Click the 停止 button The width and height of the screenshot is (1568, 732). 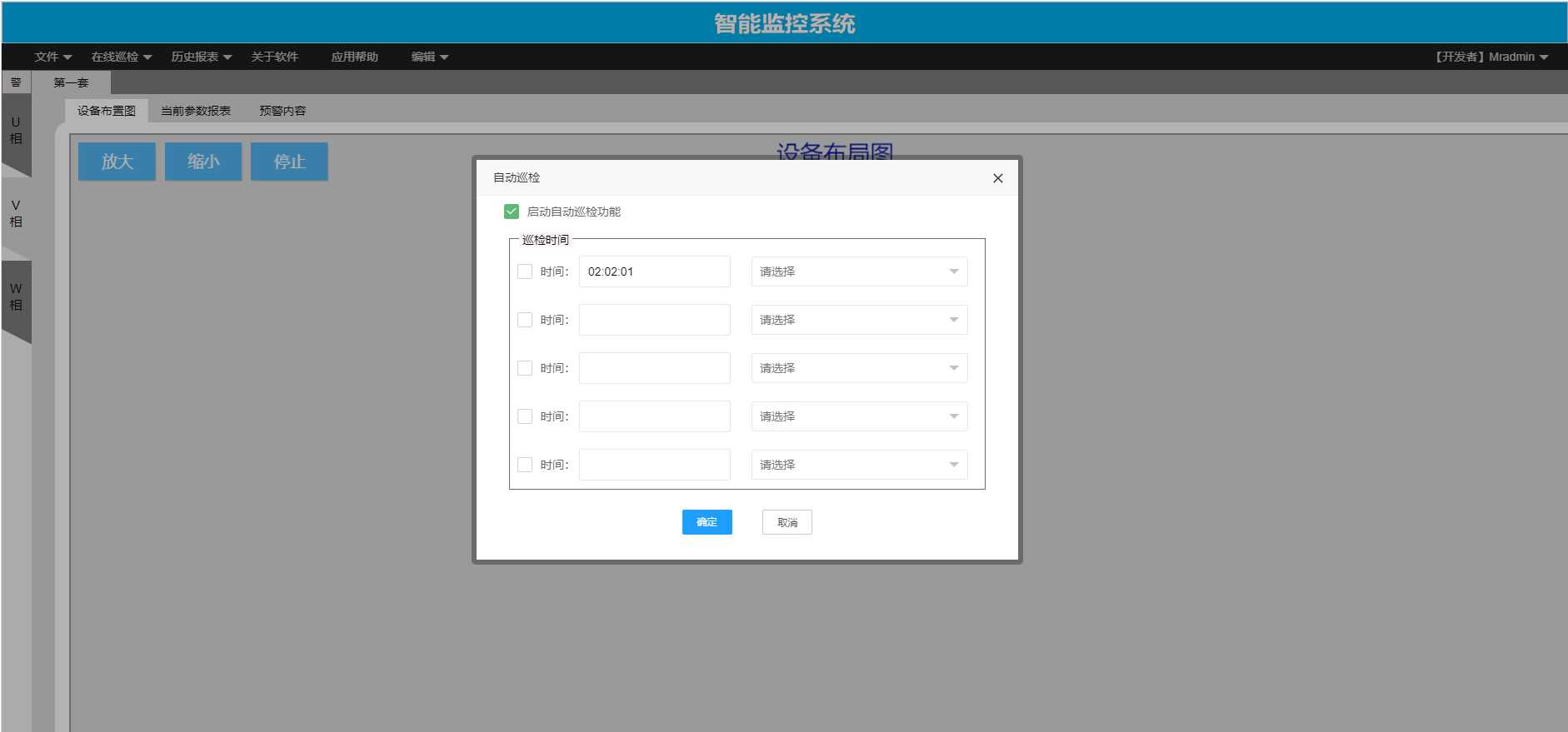click(290, 162)
